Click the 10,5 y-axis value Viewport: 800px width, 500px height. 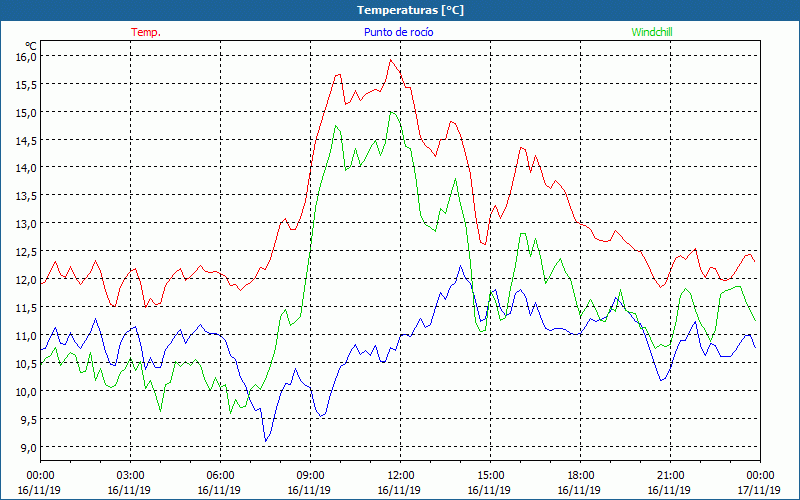(x=27, y=363)
